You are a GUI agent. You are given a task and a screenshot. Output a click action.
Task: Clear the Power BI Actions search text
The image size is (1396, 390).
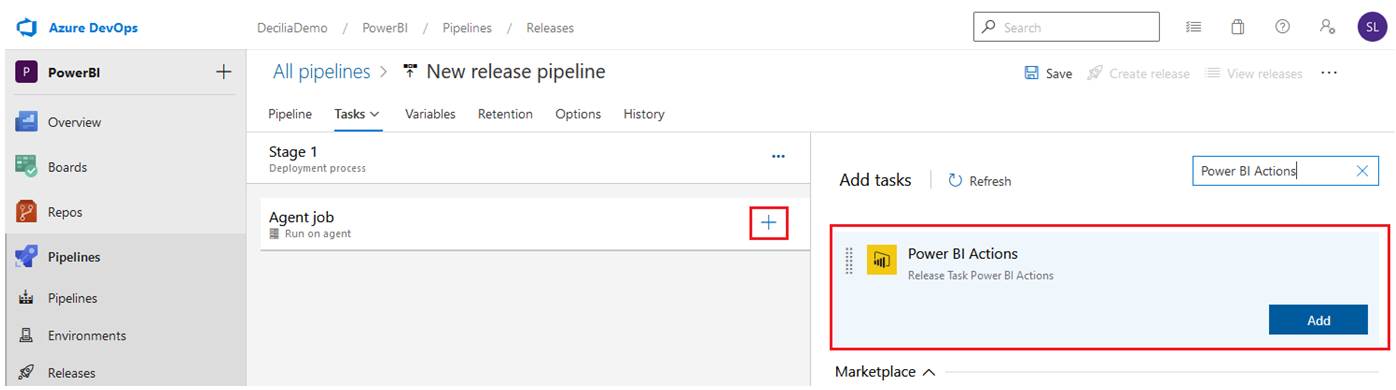click(x=1361, y=171)
